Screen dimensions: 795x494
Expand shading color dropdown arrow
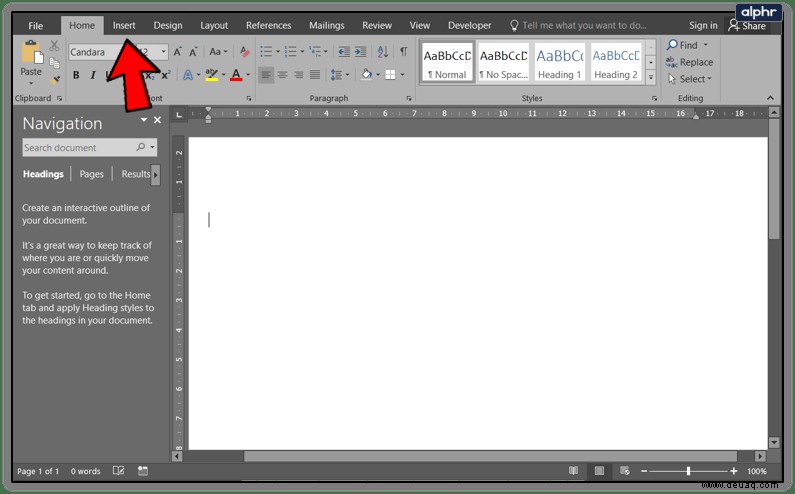[x=378, y=75]
